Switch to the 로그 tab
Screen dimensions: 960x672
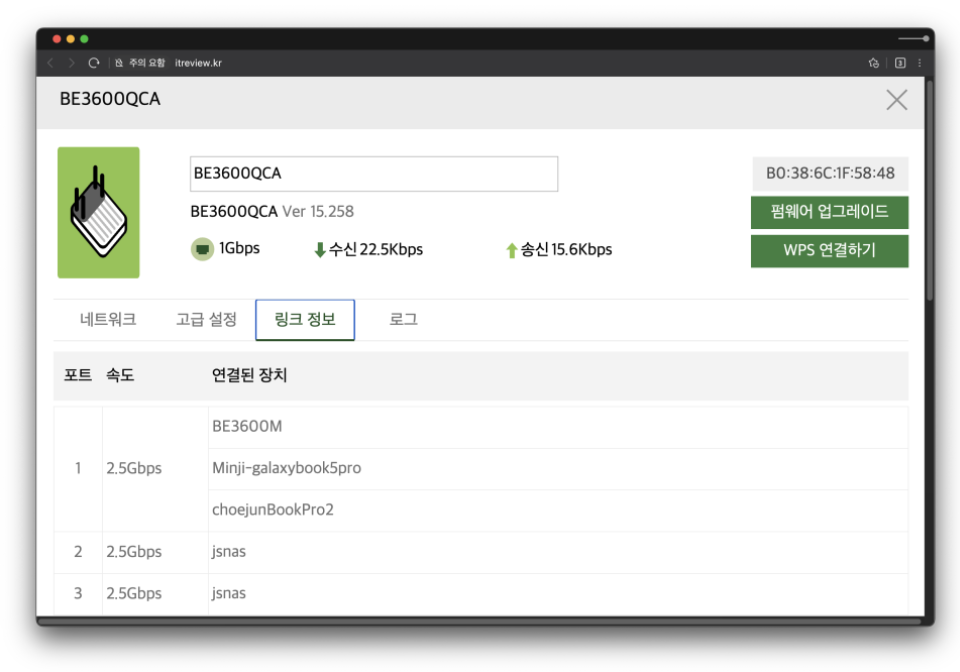tap(403, 320)
